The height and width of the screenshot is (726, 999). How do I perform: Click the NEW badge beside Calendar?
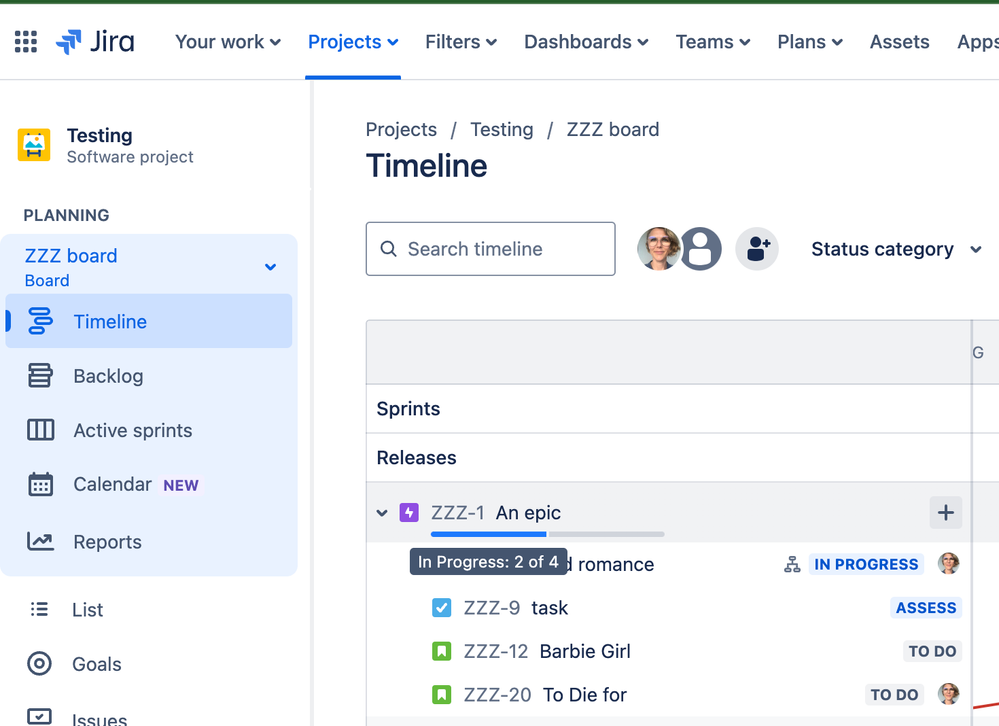coord(181,485)
